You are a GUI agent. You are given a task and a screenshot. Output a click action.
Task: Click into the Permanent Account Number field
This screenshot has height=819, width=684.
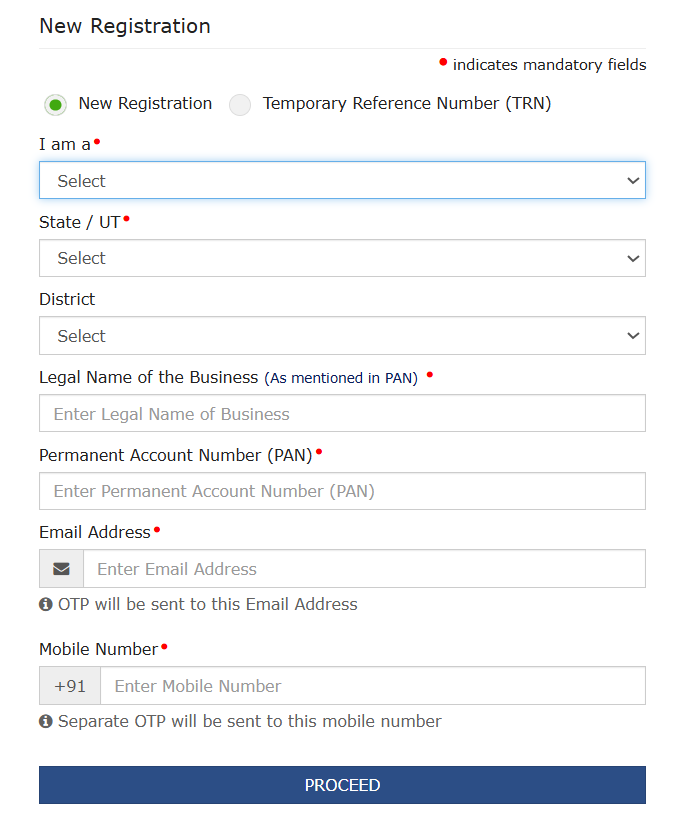(343, 491)
